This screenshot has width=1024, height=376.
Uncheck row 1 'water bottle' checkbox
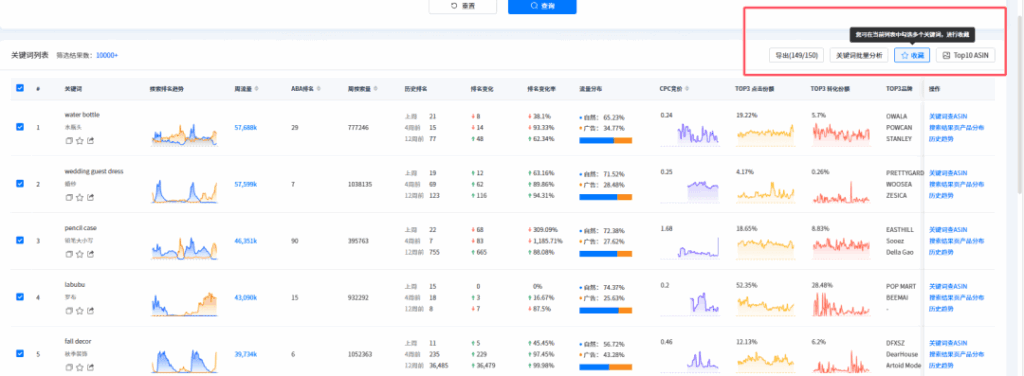[x=20, y=127]
